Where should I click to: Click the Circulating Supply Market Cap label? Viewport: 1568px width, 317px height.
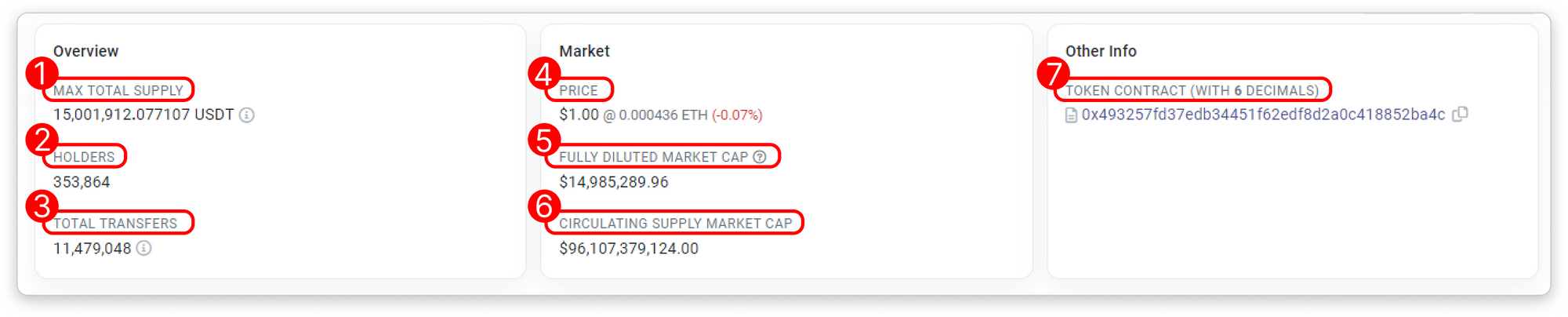[675, 224]
